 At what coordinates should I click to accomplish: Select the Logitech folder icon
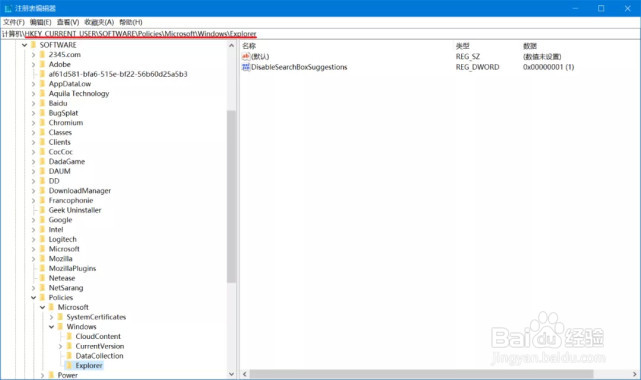[43, 239]
